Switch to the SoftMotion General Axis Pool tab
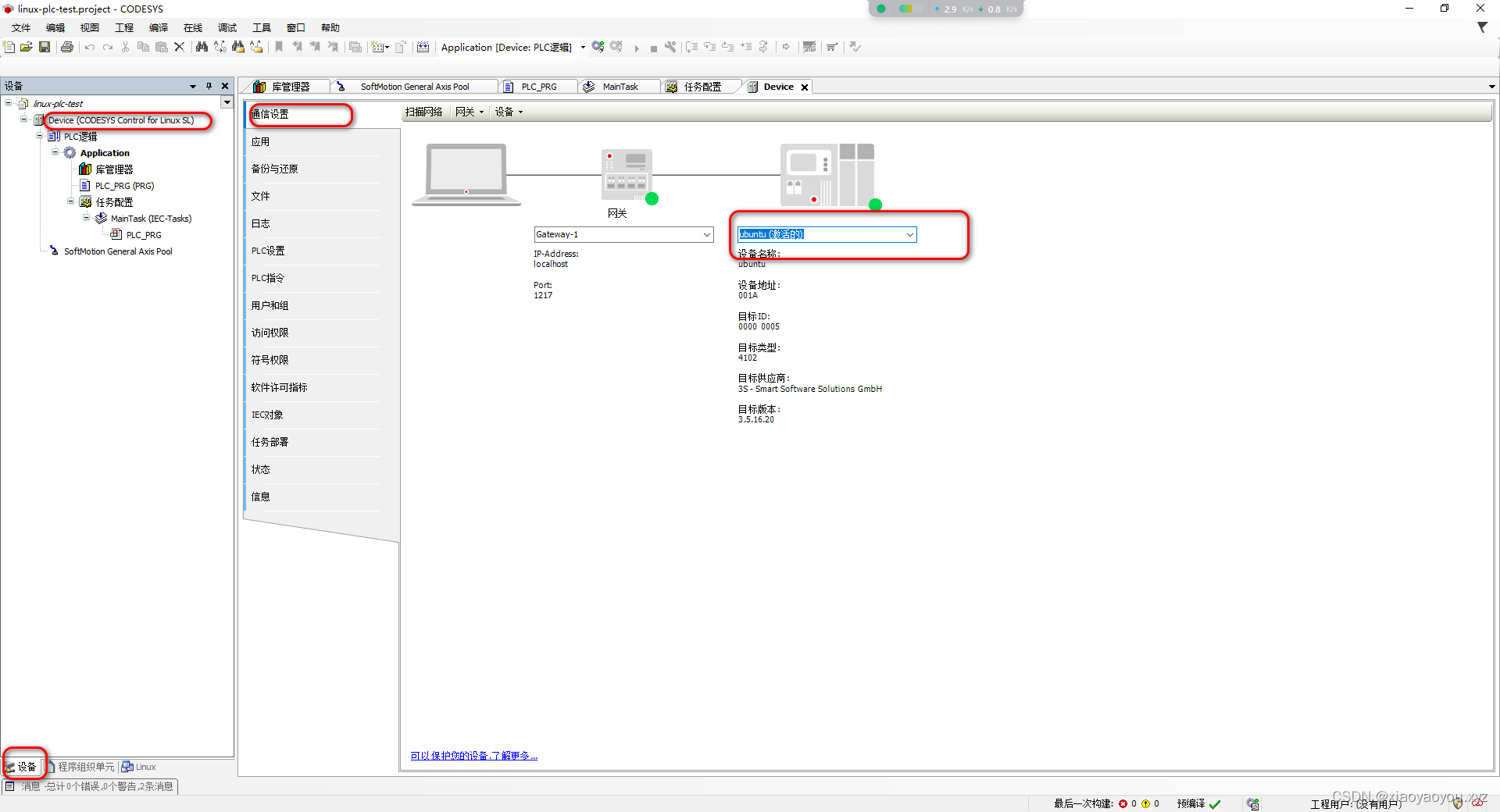Viewport: 1500px width, 812px height. tap(414, 87)
